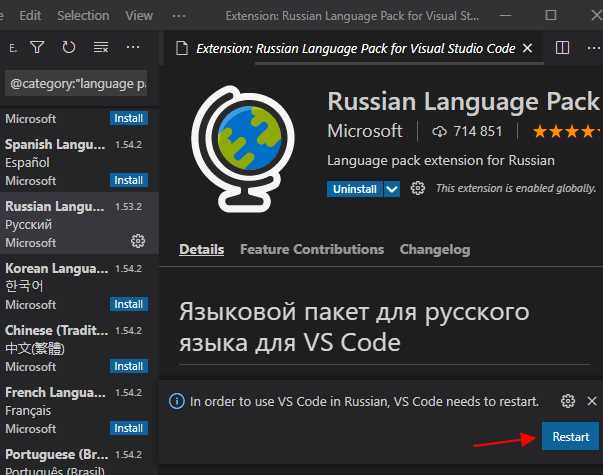Focus the @category language packs search box
Screen dimensions: 603x475
(76, 83)
